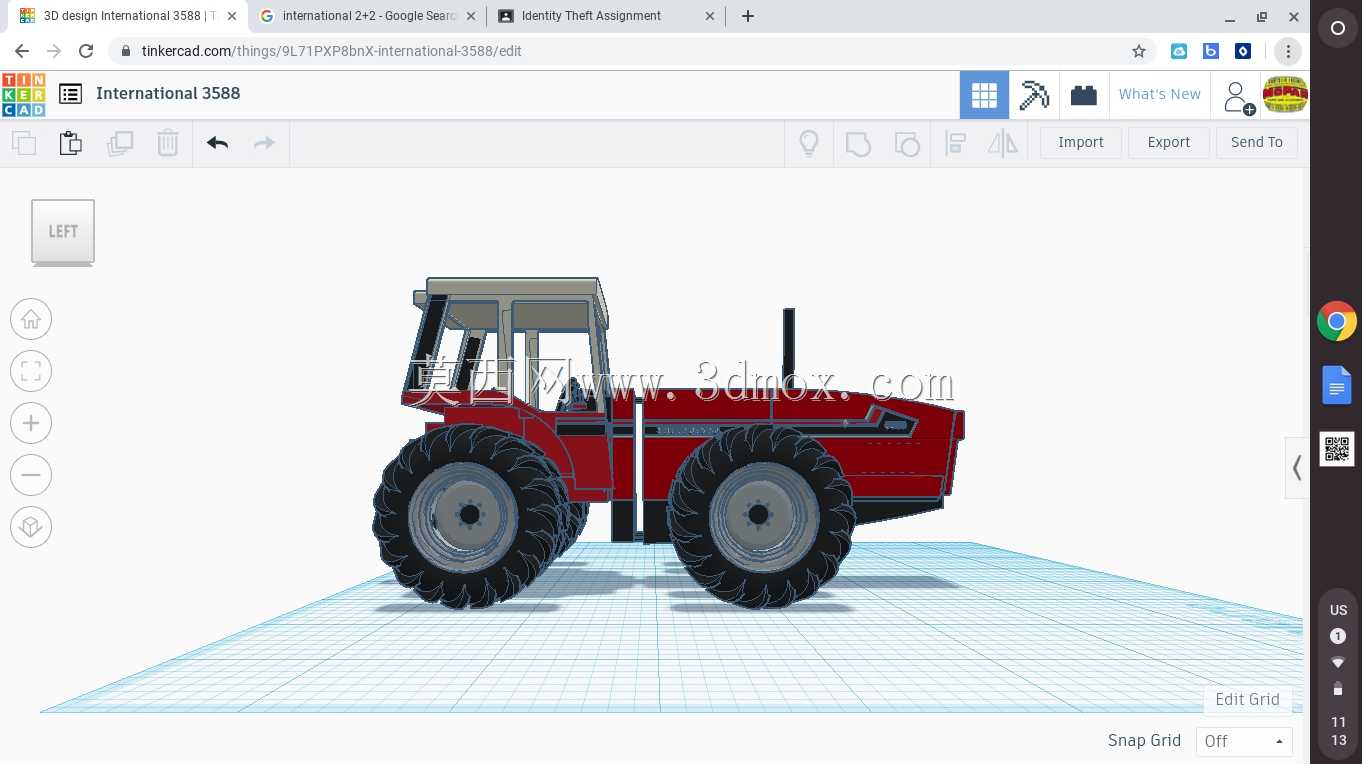
Task: Open Google Docs from the shelf
Action: coord(1337,386)
